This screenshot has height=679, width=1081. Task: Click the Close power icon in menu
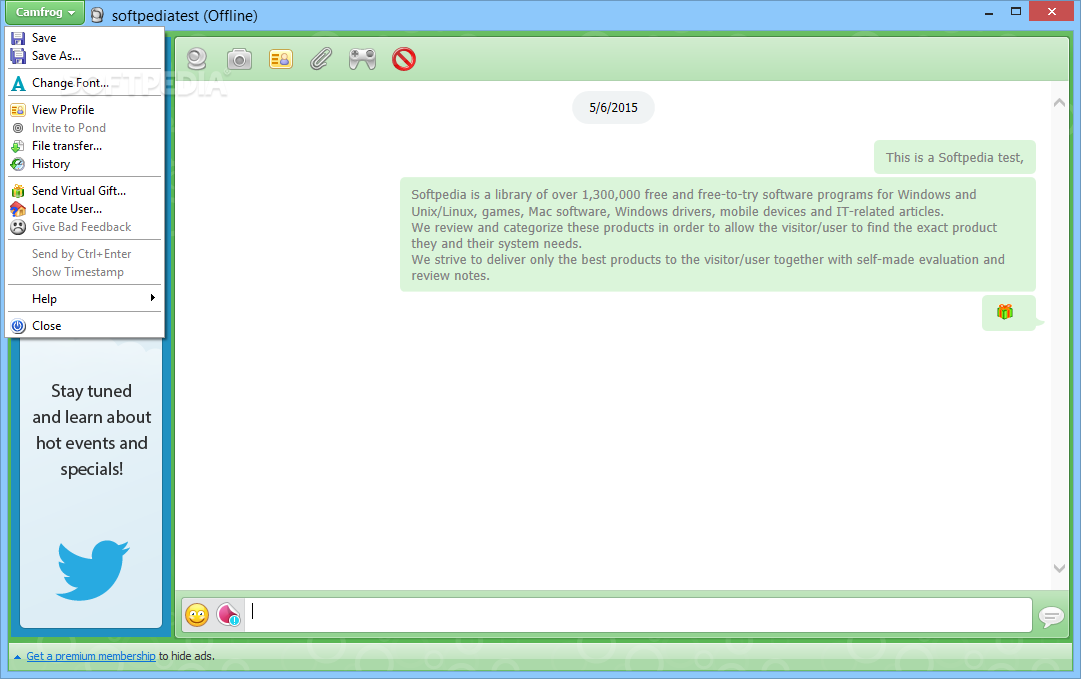click(x=18, y=326)
